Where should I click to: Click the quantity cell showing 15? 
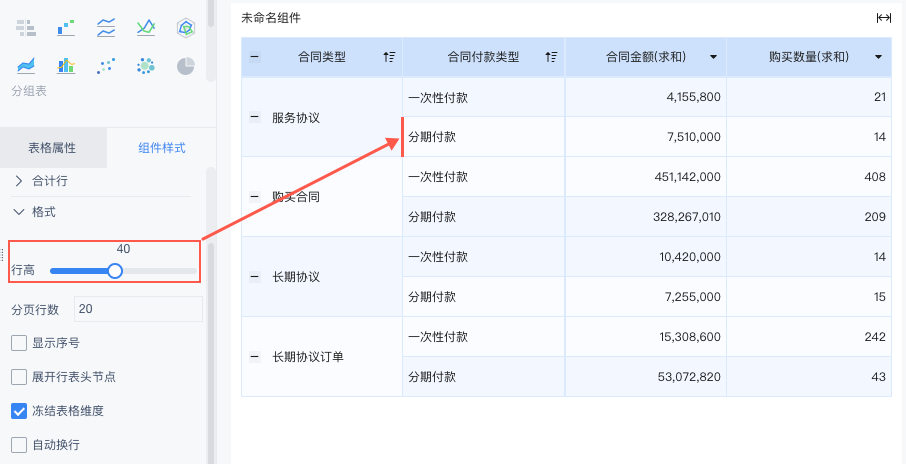[x=809, y=296]
